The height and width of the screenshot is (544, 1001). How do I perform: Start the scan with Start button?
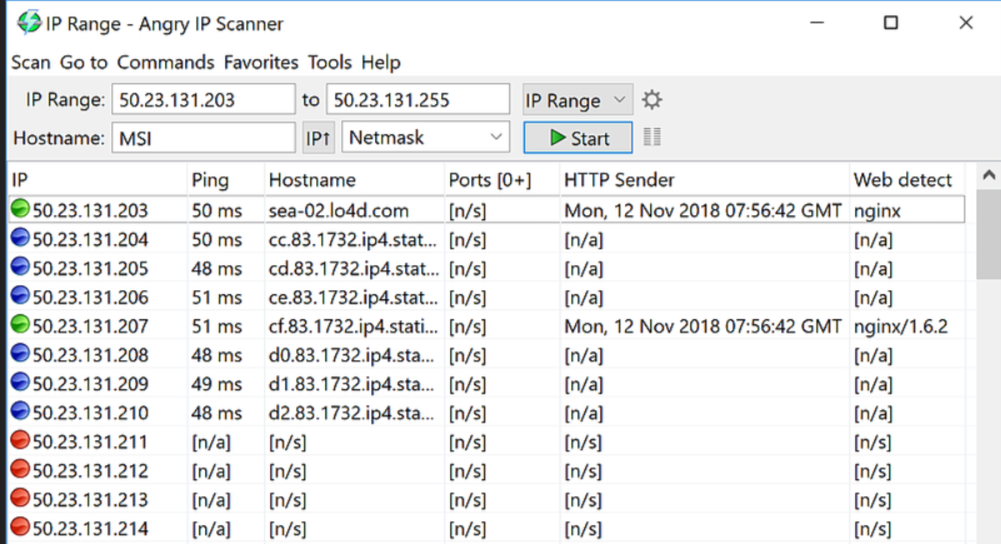click(x=578, y=138)
